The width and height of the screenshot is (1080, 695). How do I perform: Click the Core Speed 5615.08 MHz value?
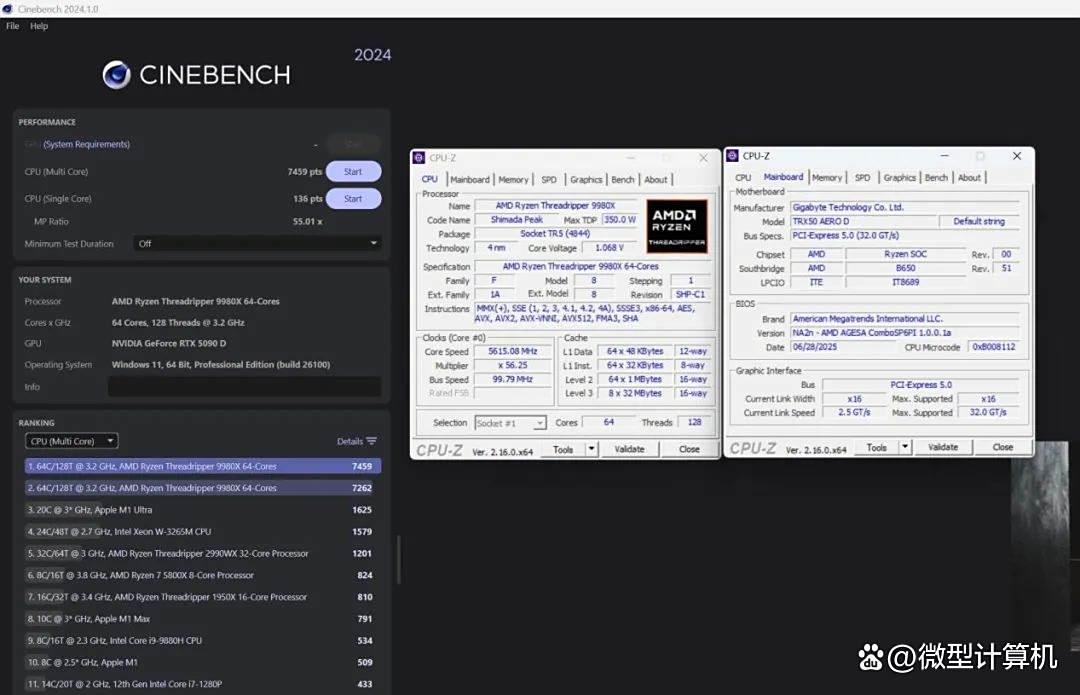point(512,351)
